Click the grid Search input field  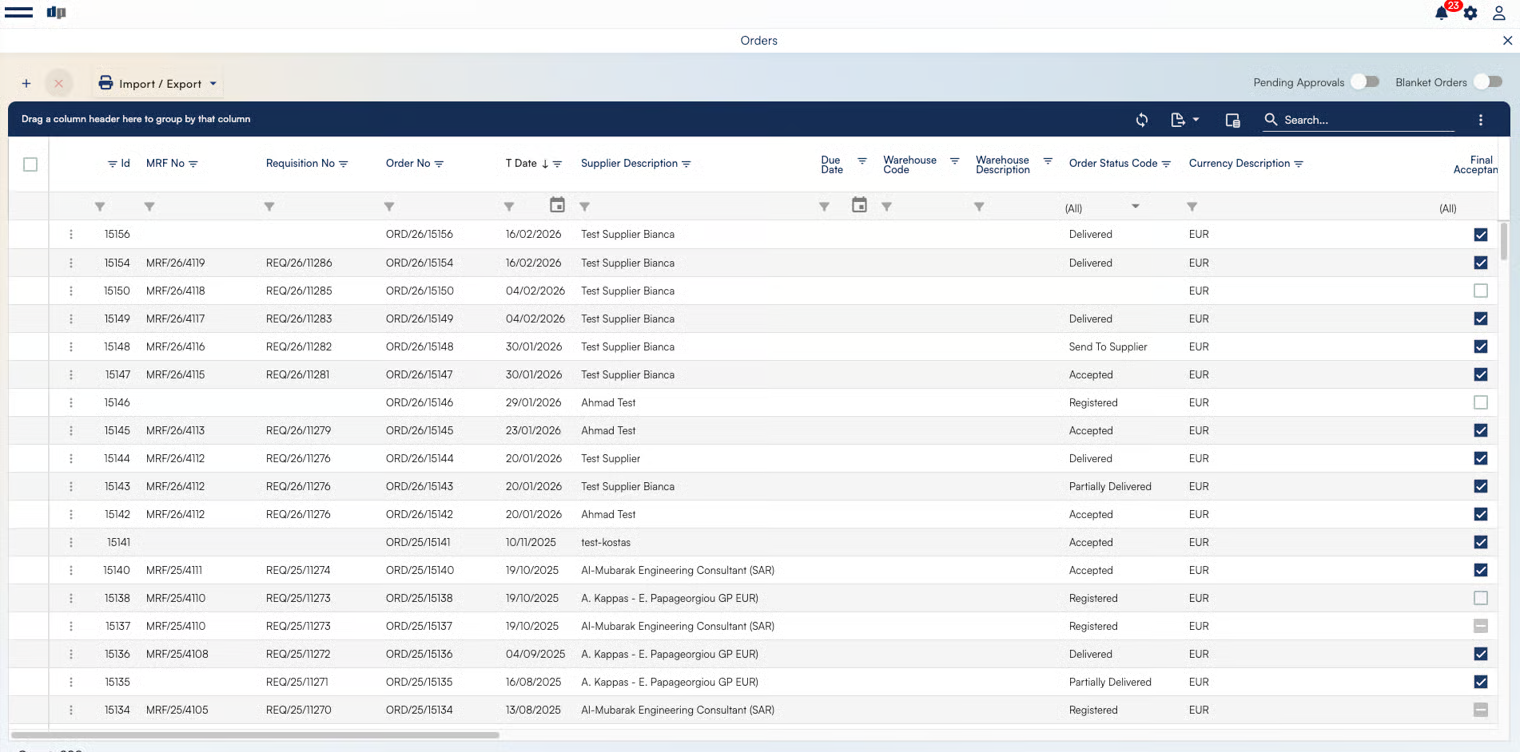(x=1365, y=120)
